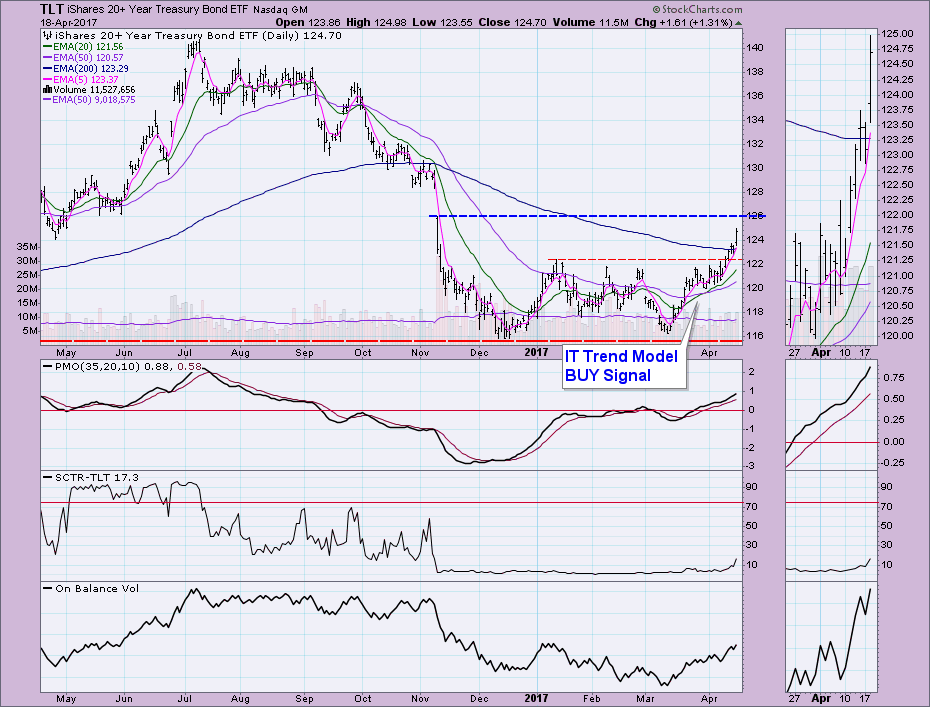Click the green EMA(20) legend line marker
The width and height of the screenshot is (930, 707).
(x=47, y=47)
